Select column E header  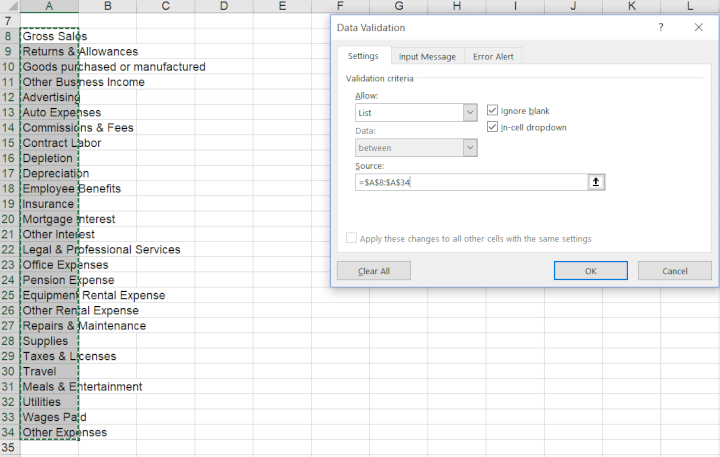pyautogui.click(x=282, y=6)
